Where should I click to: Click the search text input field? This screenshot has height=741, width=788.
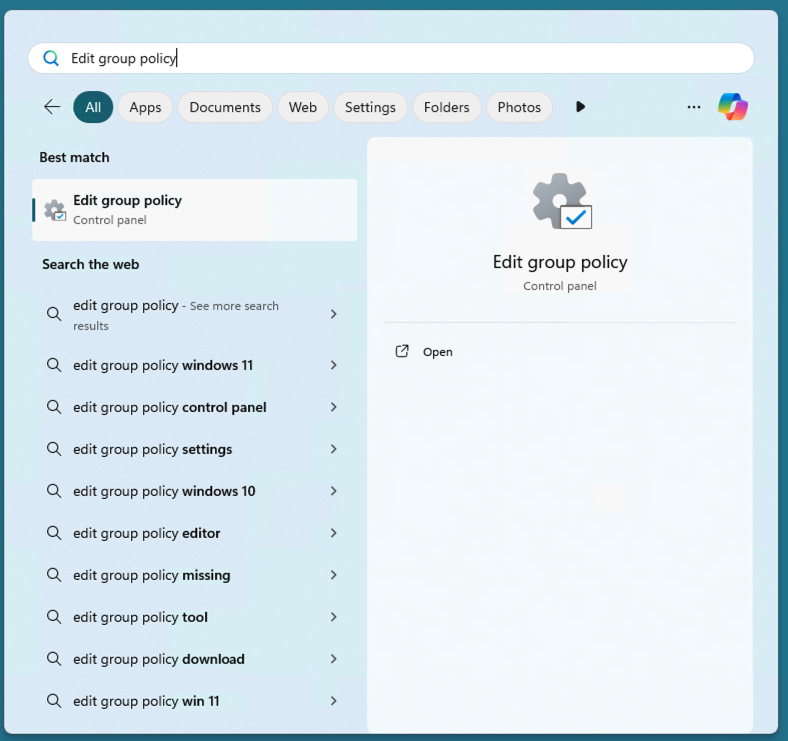click(x=400, y=58)
